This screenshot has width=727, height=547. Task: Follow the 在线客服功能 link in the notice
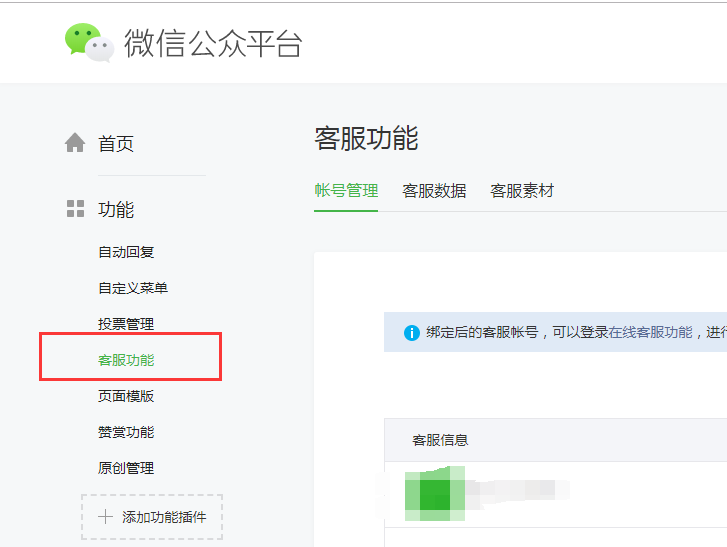coord(650,332)
